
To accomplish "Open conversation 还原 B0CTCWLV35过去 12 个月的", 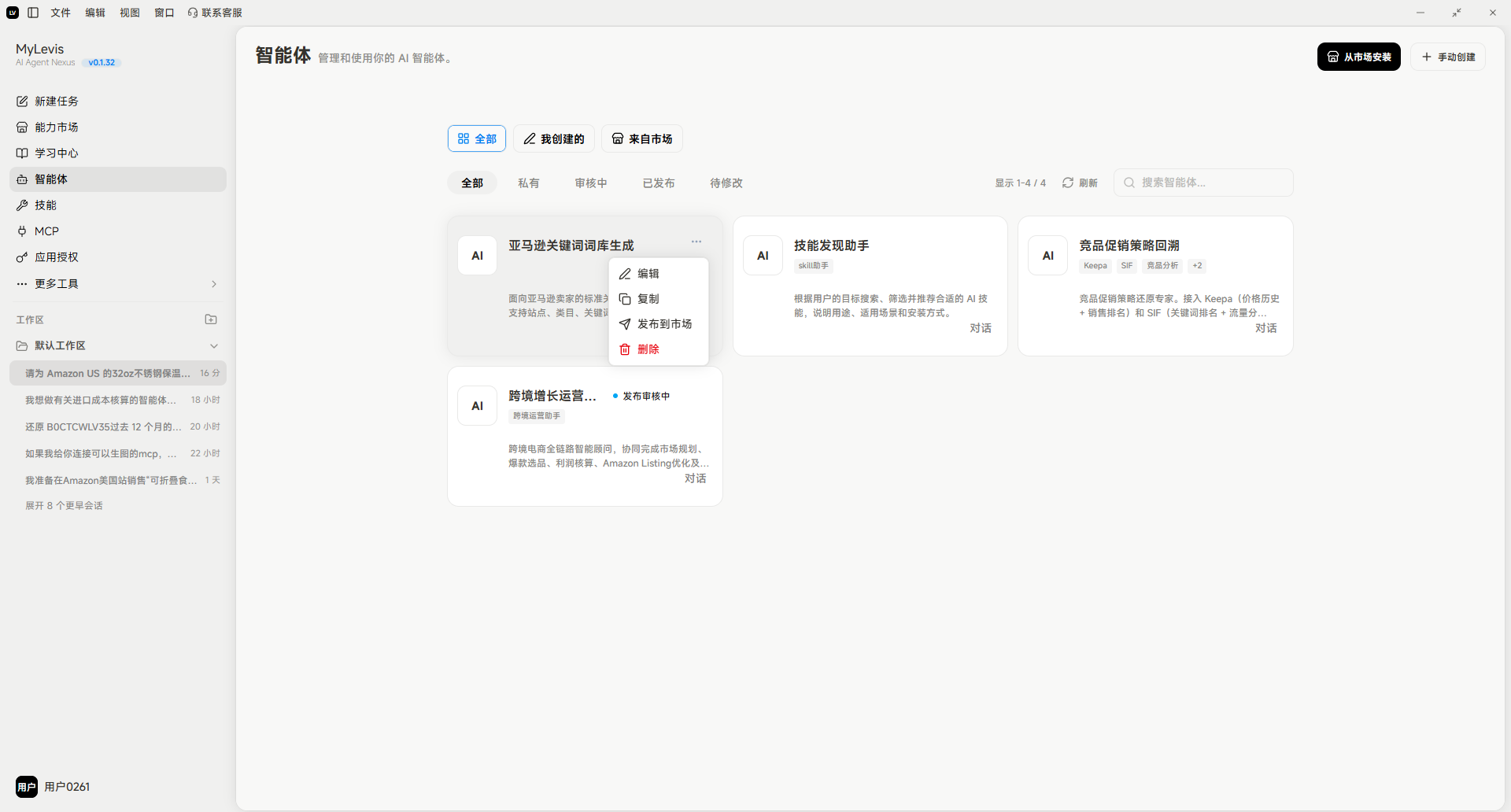I will click(118, 426).
